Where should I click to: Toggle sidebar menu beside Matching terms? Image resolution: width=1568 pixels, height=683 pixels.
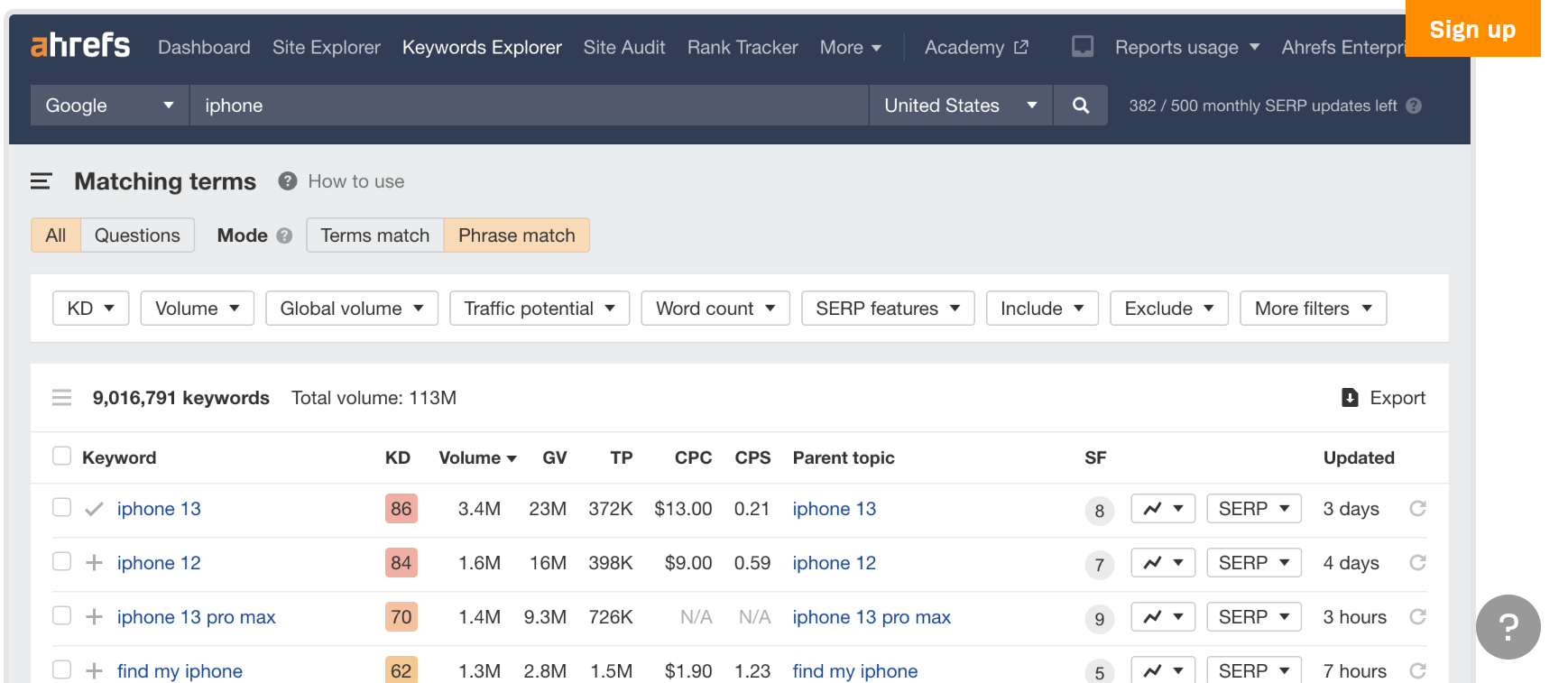tap(41, 181)
